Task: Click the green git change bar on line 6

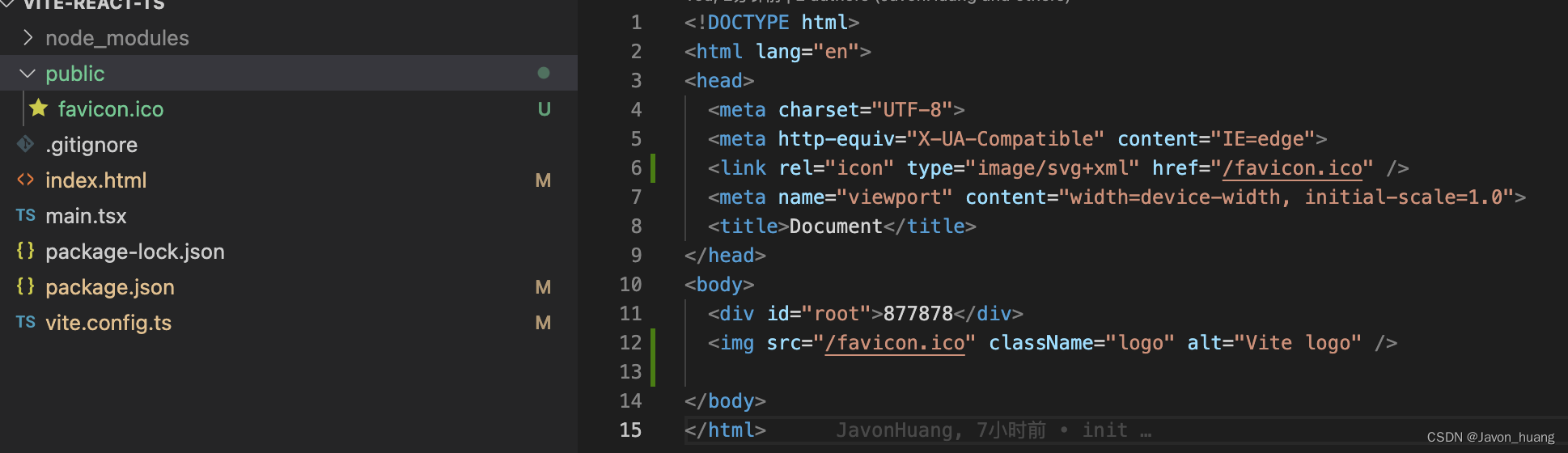Action: (x=653, y=168)
